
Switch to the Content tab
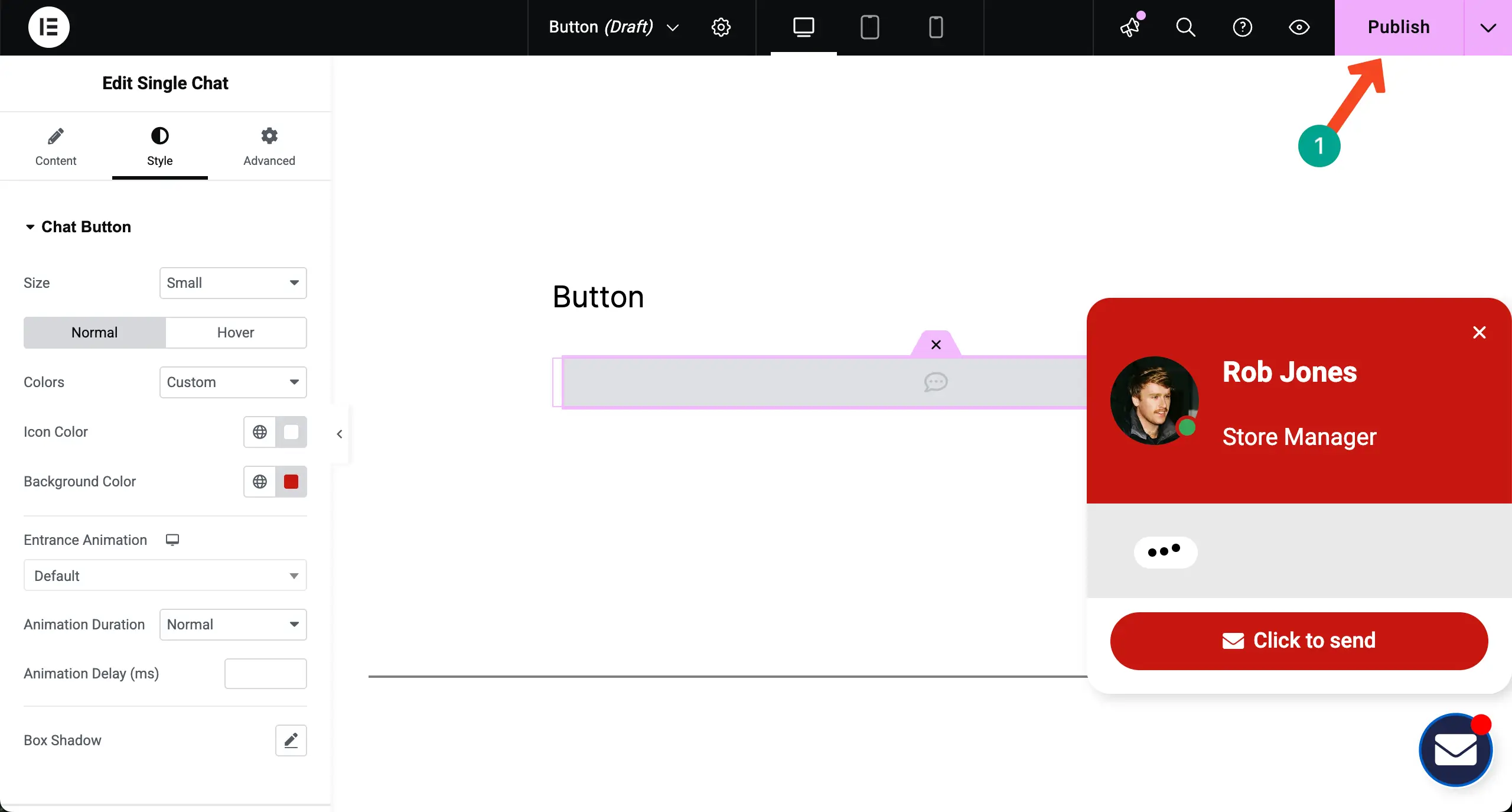pos(56,147)
